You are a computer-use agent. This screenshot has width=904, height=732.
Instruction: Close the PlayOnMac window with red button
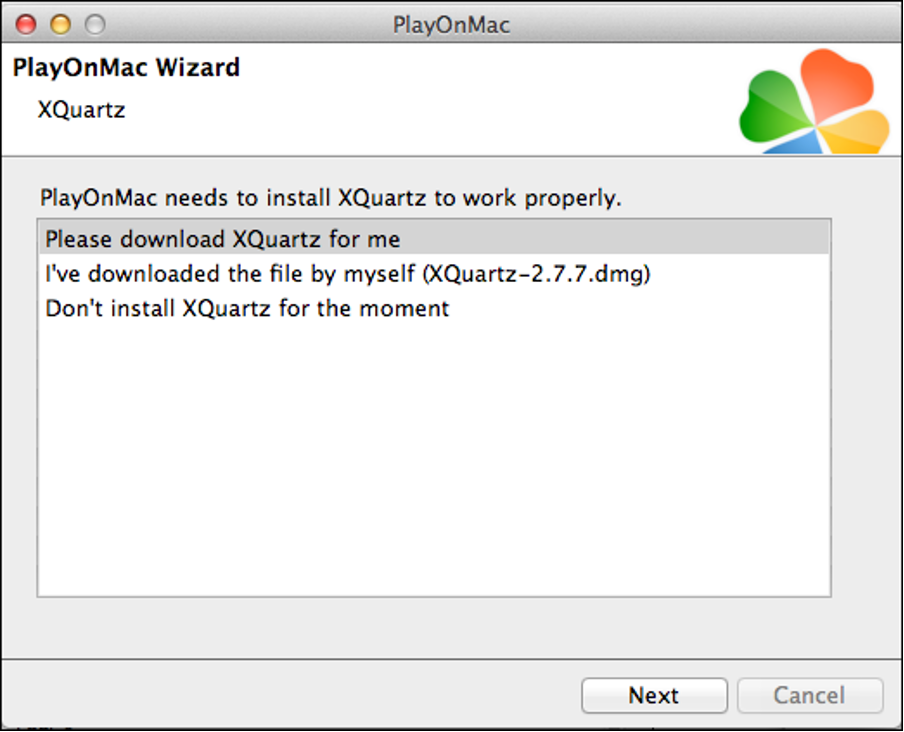click(26, 24)
